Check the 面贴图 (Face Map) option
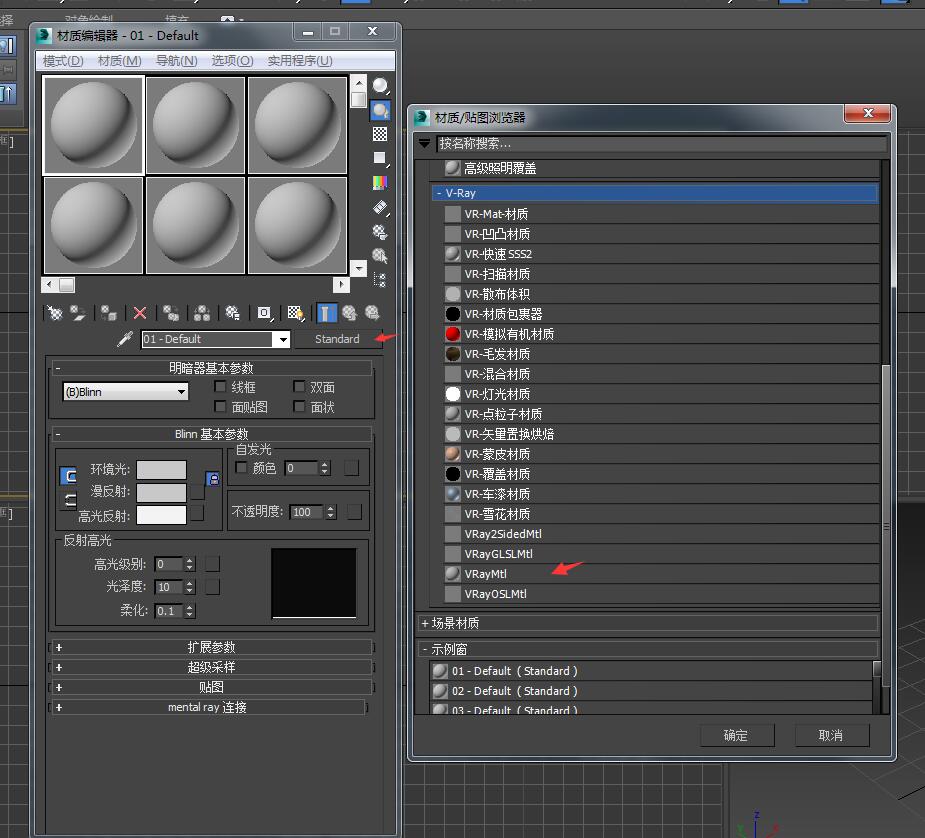925x838 pixels. [x=220, y=406]
